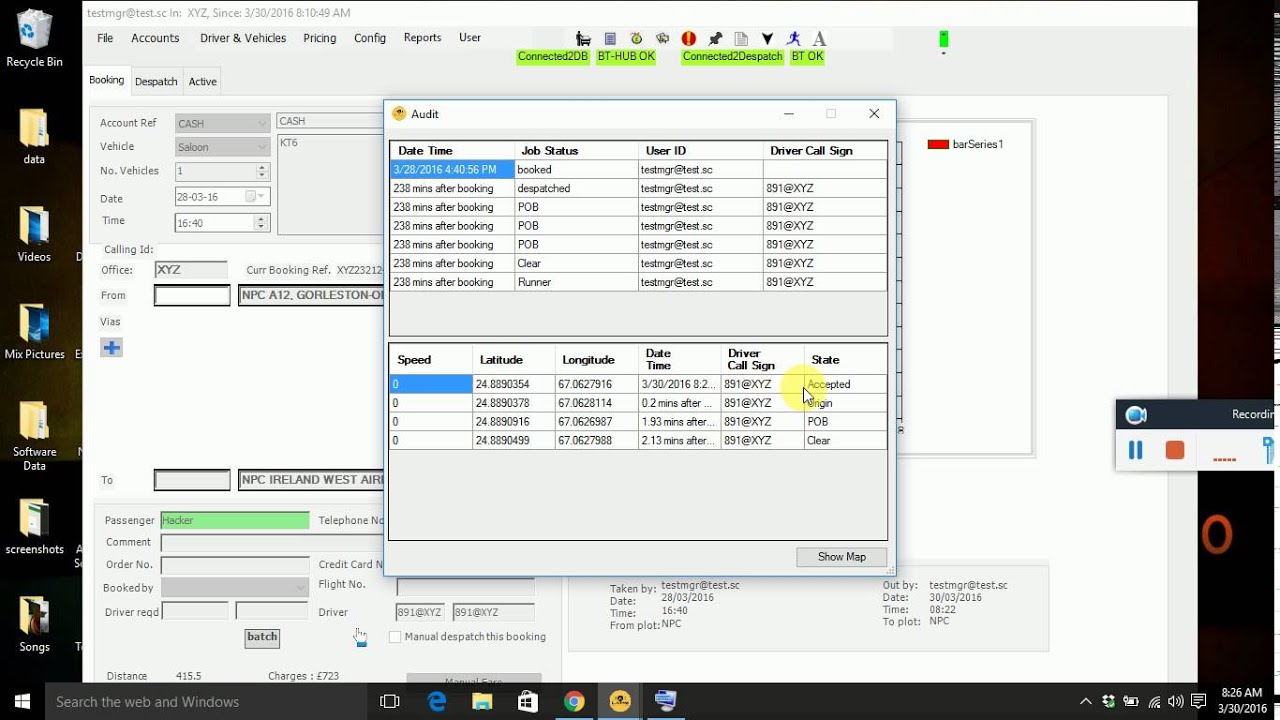1280x720 pixels.
Task: Open Google Chrome from the taskbar
Action: click(x=574, y=701)
